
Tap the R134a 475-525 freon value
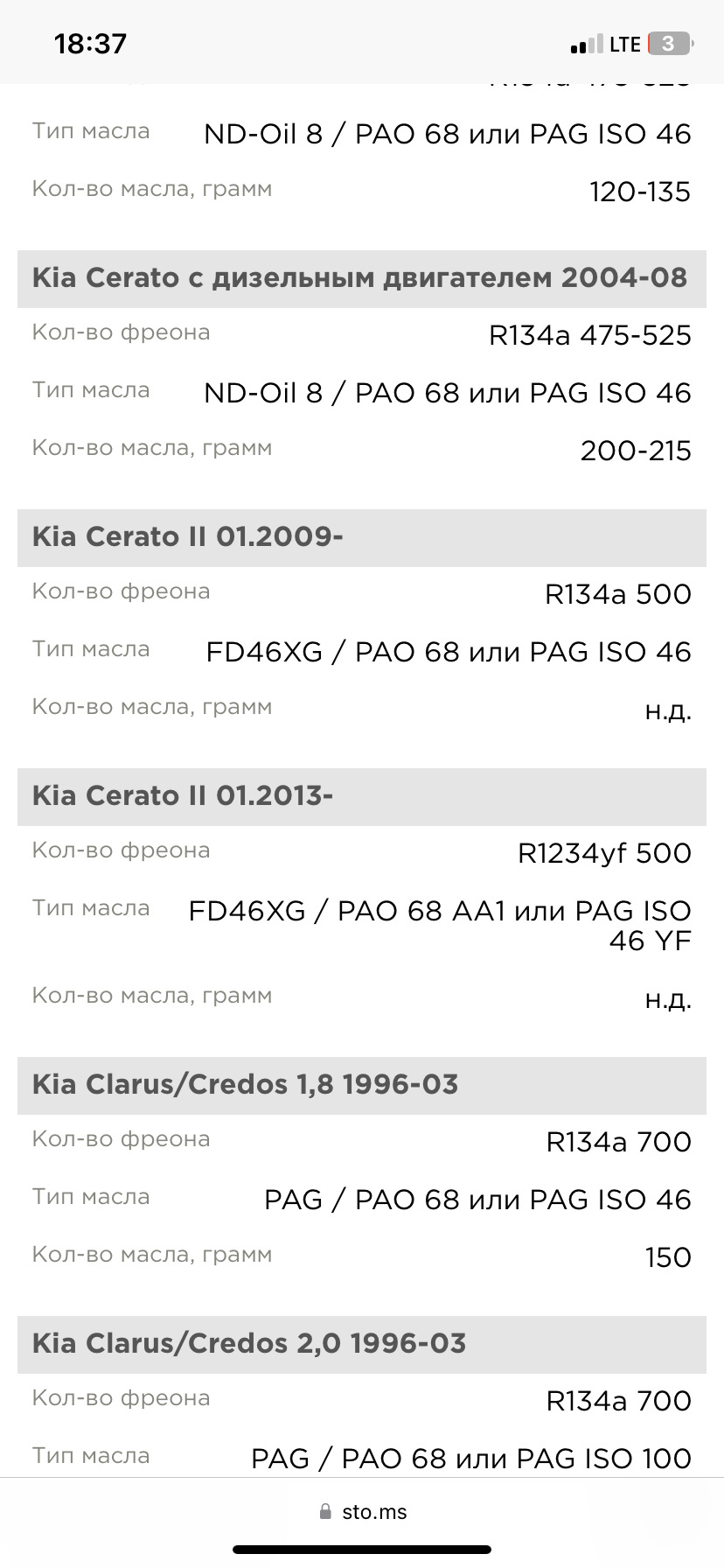point(590,335)
